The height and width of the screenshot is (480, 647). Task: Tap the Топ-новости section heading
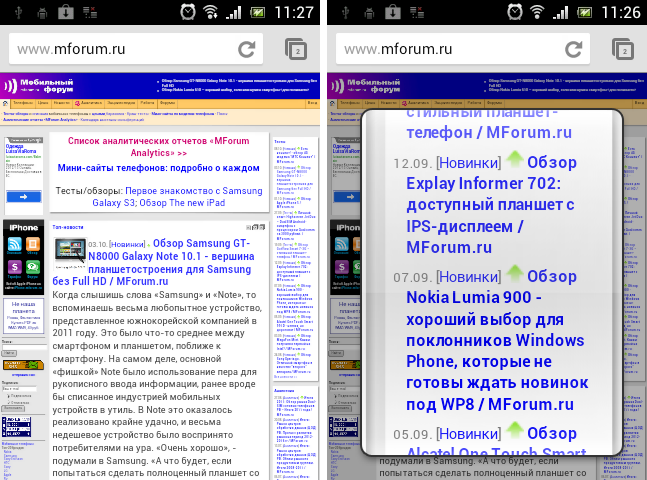[68, 227]
